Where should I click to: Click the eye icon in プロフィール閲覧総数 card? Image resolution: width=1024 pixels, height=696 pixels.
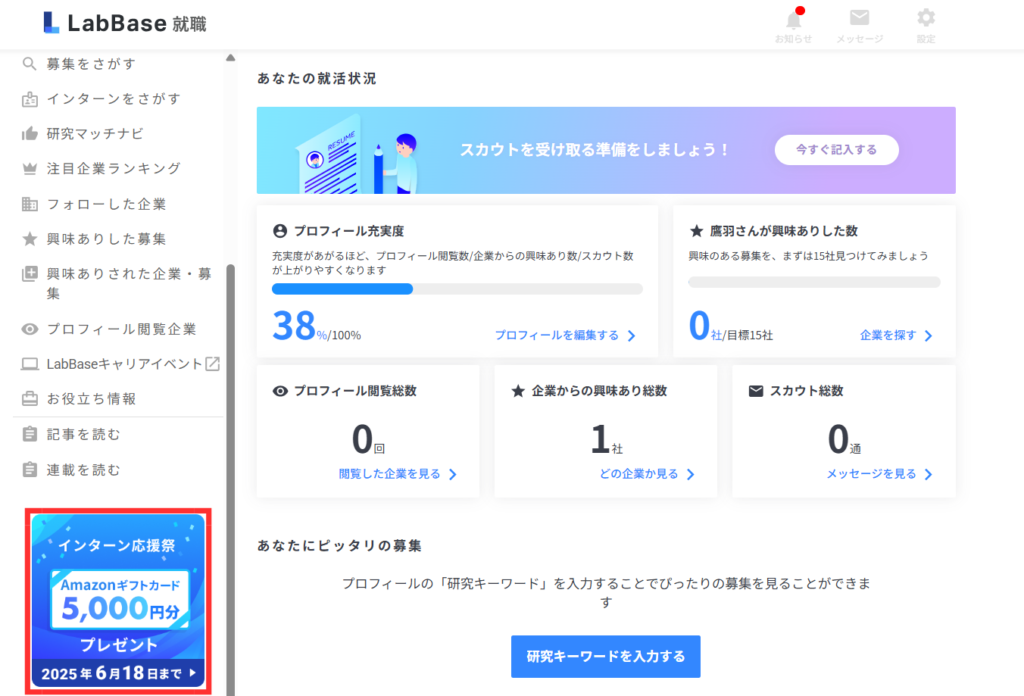click(x=280, y=391)
